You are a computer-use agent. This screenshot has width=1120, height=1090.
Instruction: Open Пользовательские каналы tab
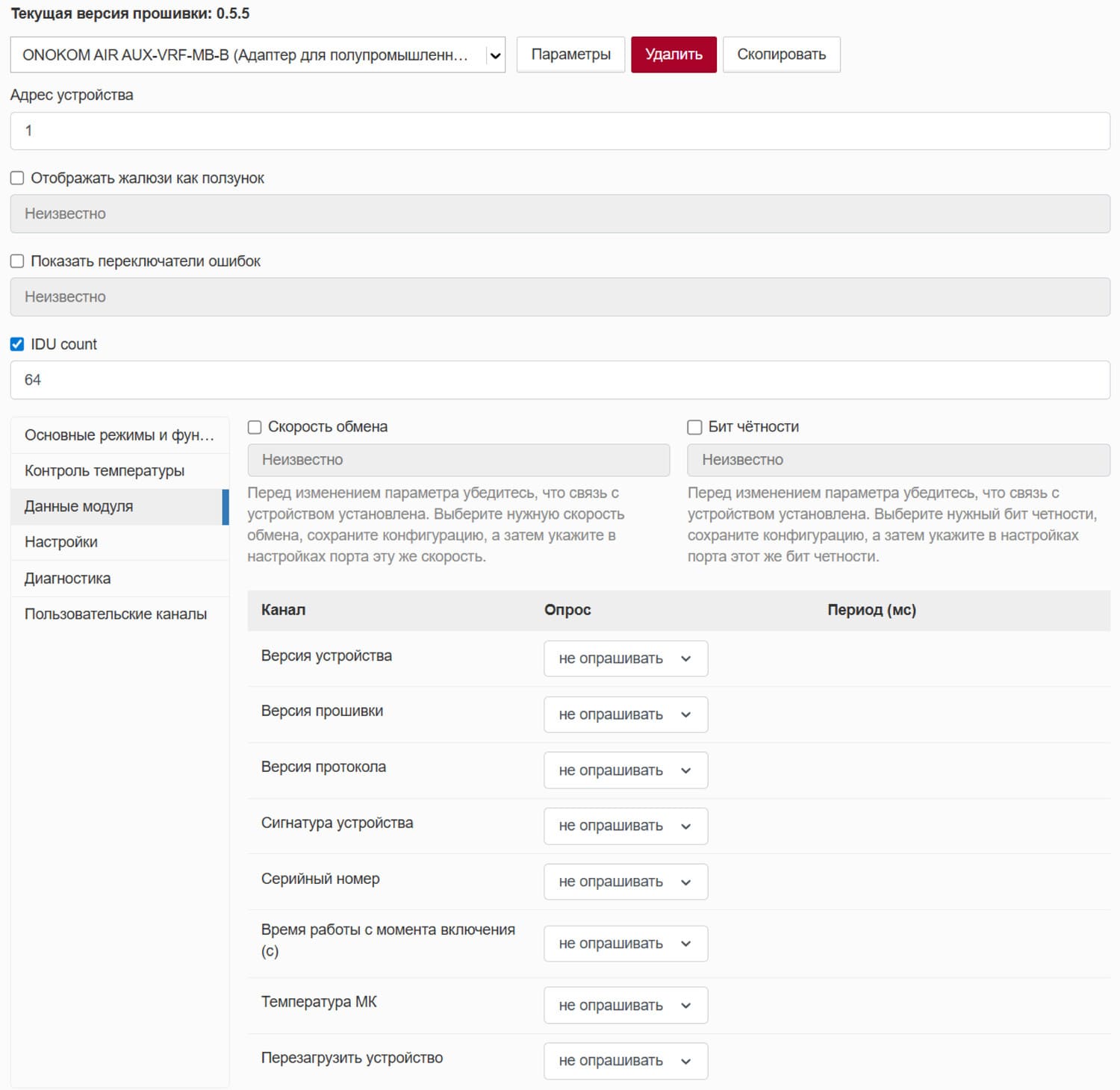(116, 614)
